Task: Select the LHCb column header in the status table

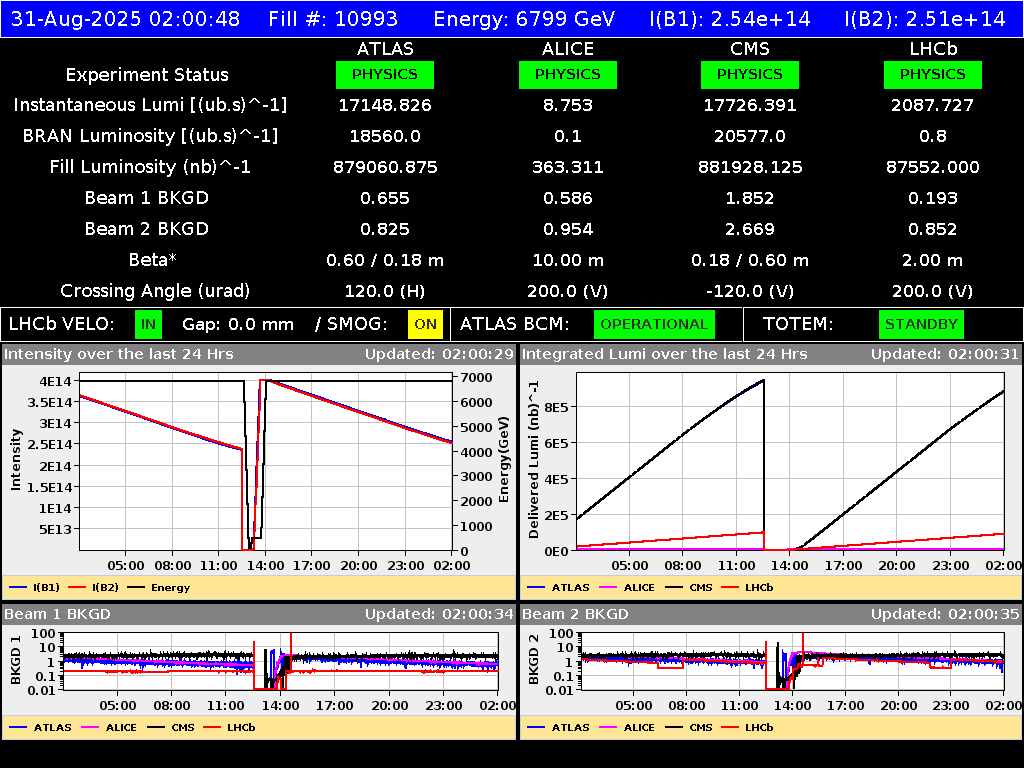Action: pyautogui.click(x=933, y=49)
